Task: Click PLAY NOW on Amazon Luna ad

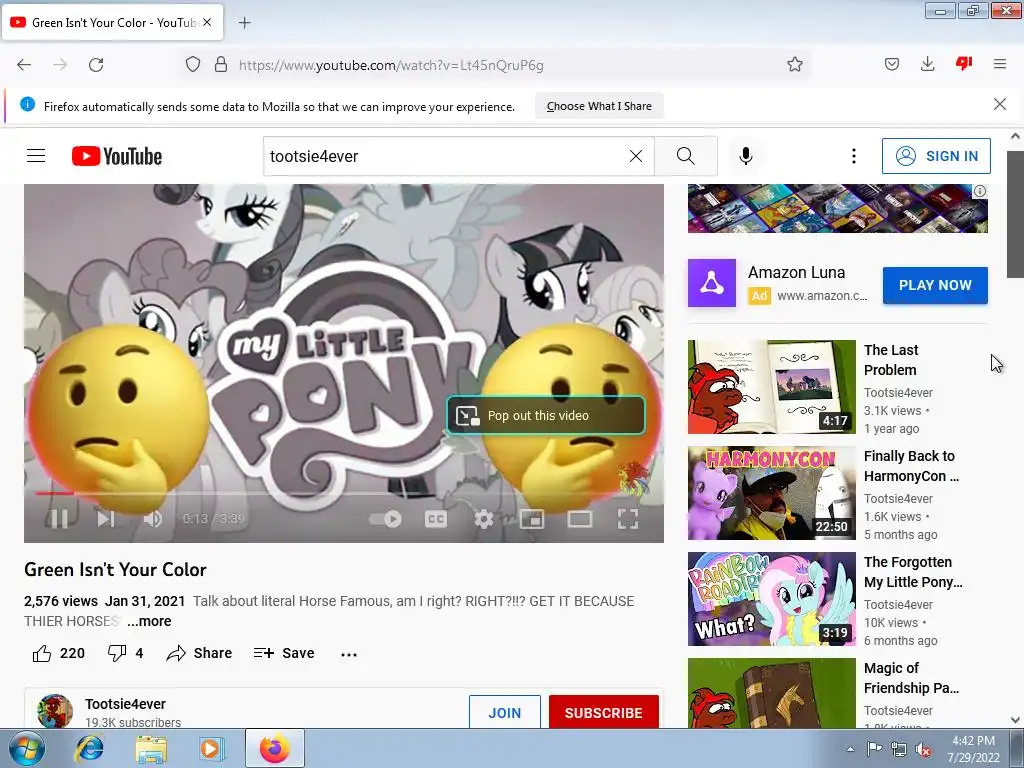Action: 935,285
